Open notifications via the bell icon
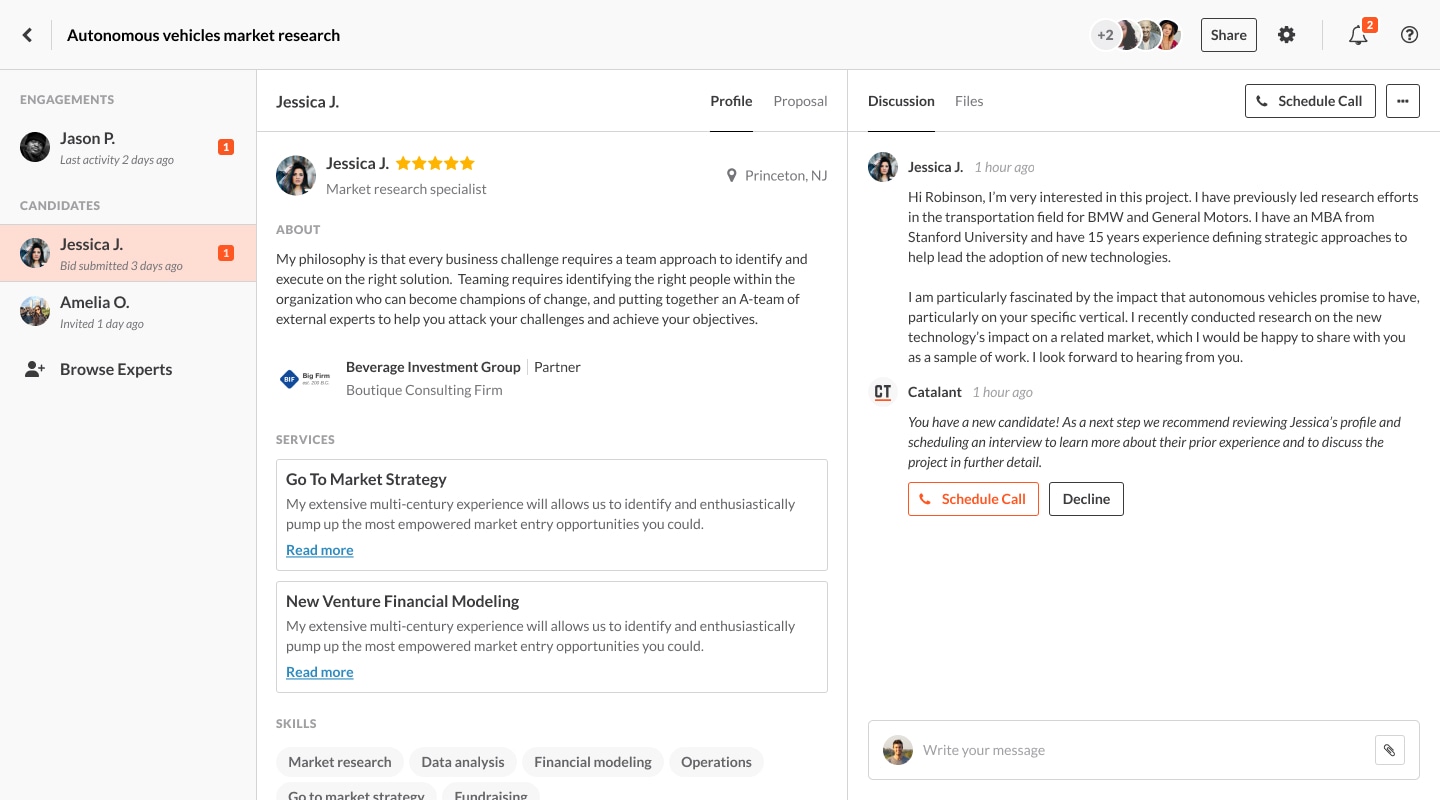The image size is (1440, 800). 1358,35
